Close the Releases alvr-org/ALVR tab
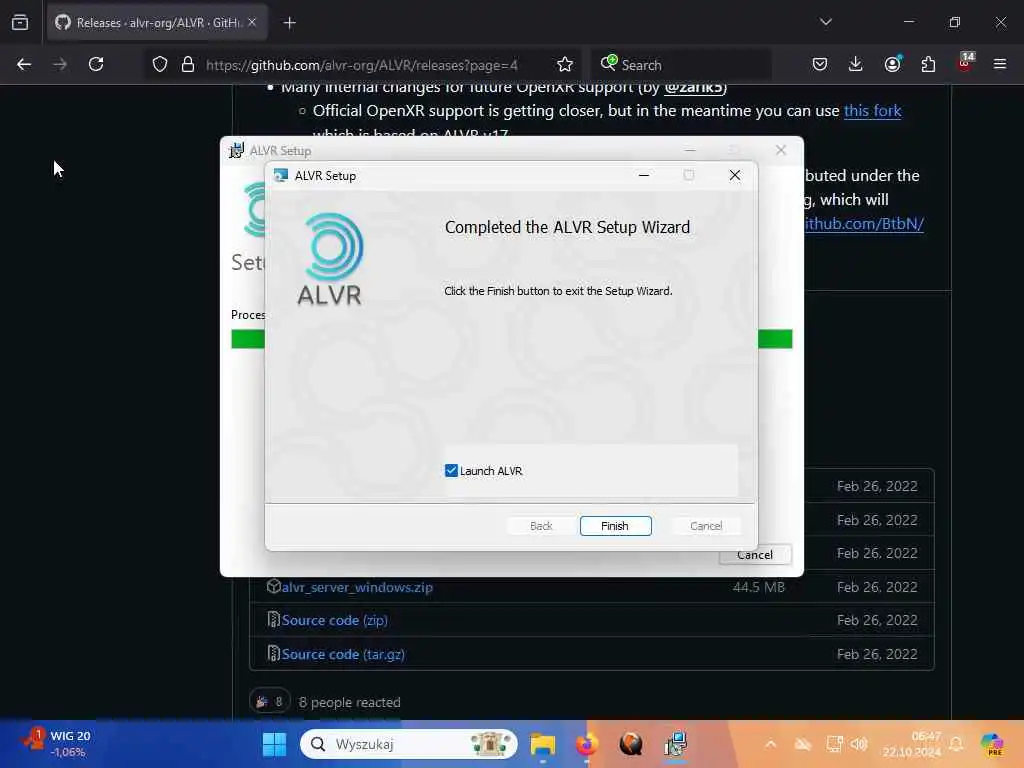This screenshot has height=768, width=1024. (x=252, y=22)
